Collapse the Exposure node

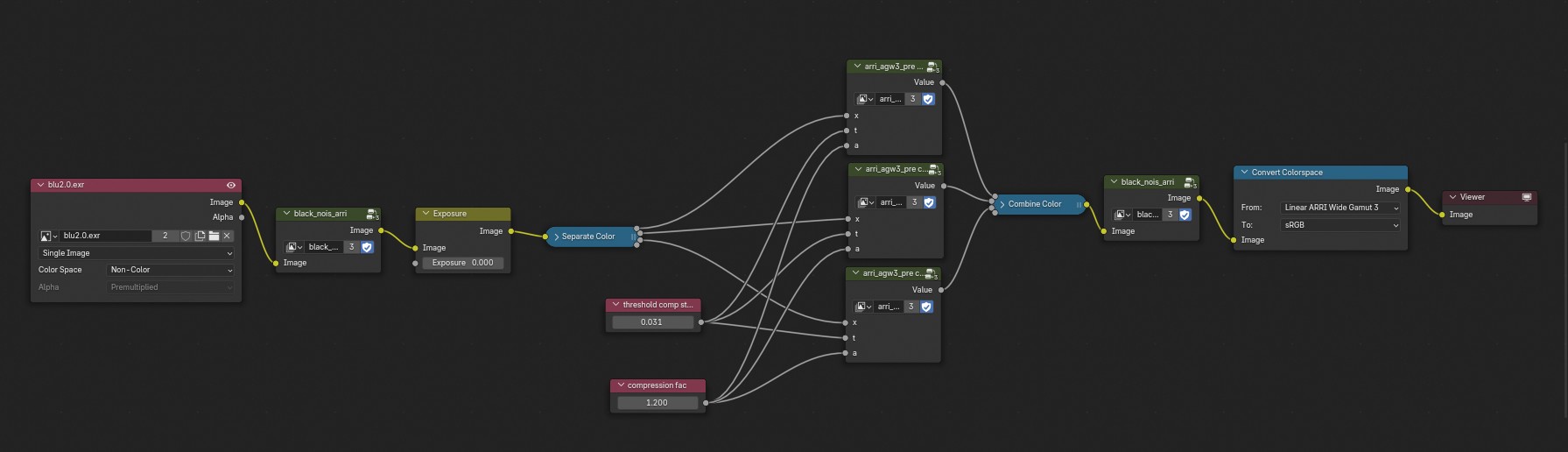[x=425, y=214]
